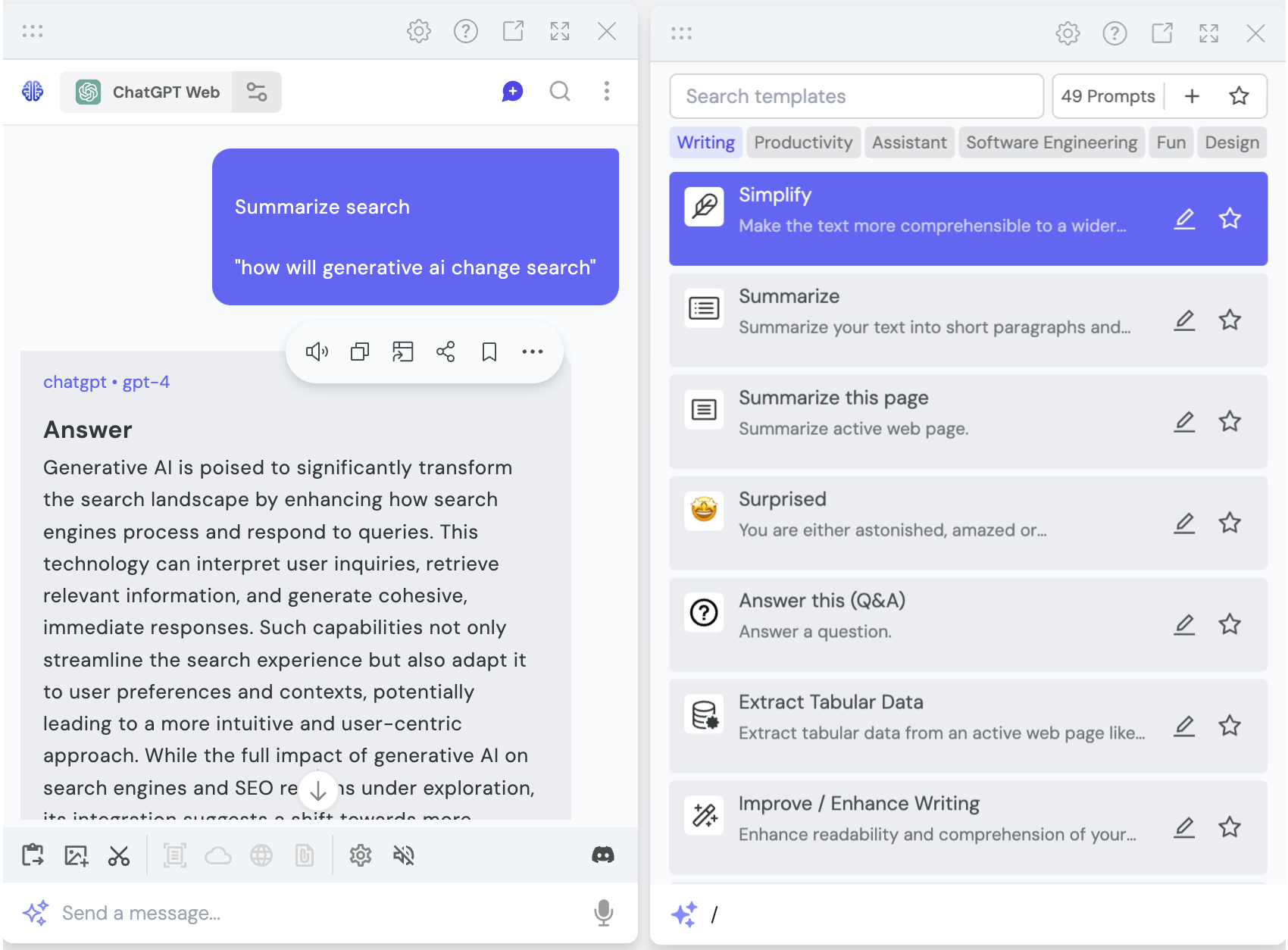Viewport: 1288px width, 950px height.
Task: Click the Send a message input field
Action: (x=322, y=913)
